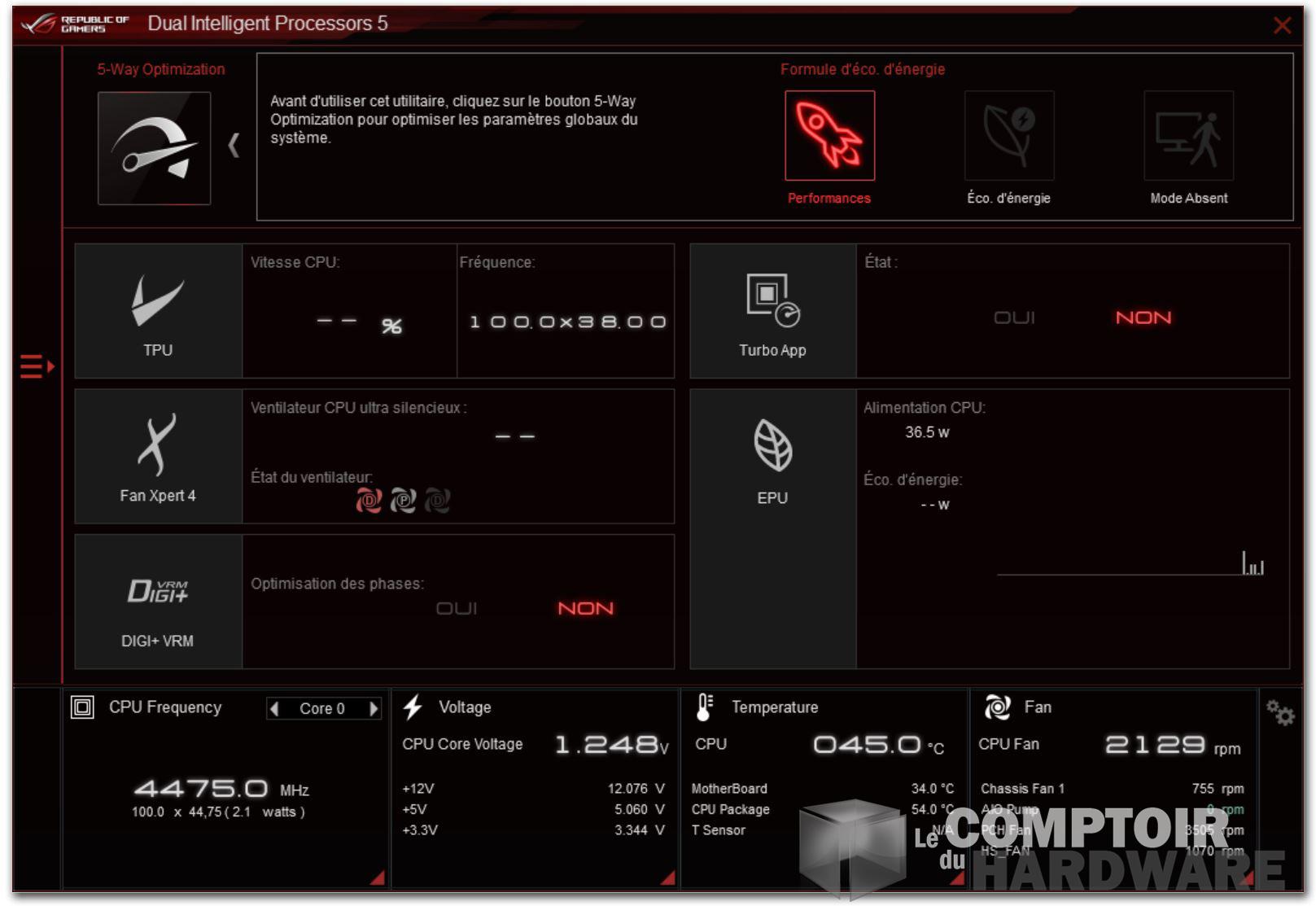Open the DIGI+ VRM module
Viewport: 1316px width, 906px height.
(158, 602)
